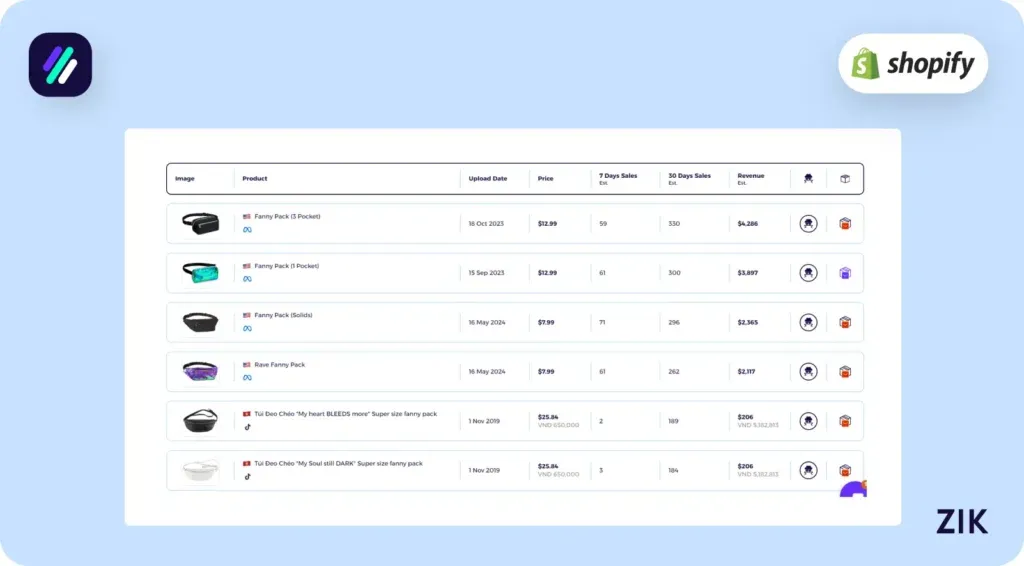Click the Meta icon under Rave Fanny Pack

click(x=247, y=378)
